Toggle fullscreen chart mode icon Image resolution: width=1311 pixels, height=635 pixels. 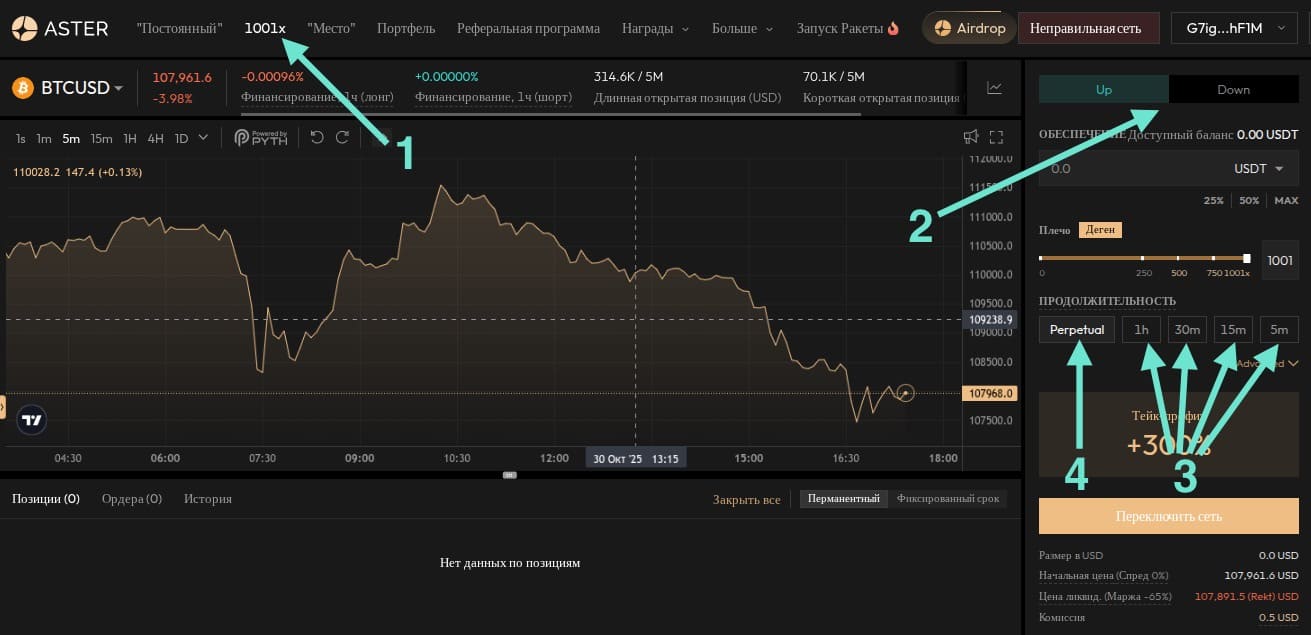pos(996,138)
